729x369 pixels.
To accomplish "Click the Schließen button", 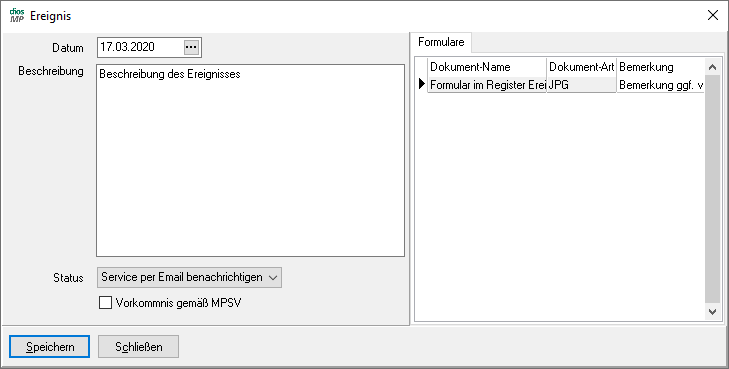I will click(139, 347).
